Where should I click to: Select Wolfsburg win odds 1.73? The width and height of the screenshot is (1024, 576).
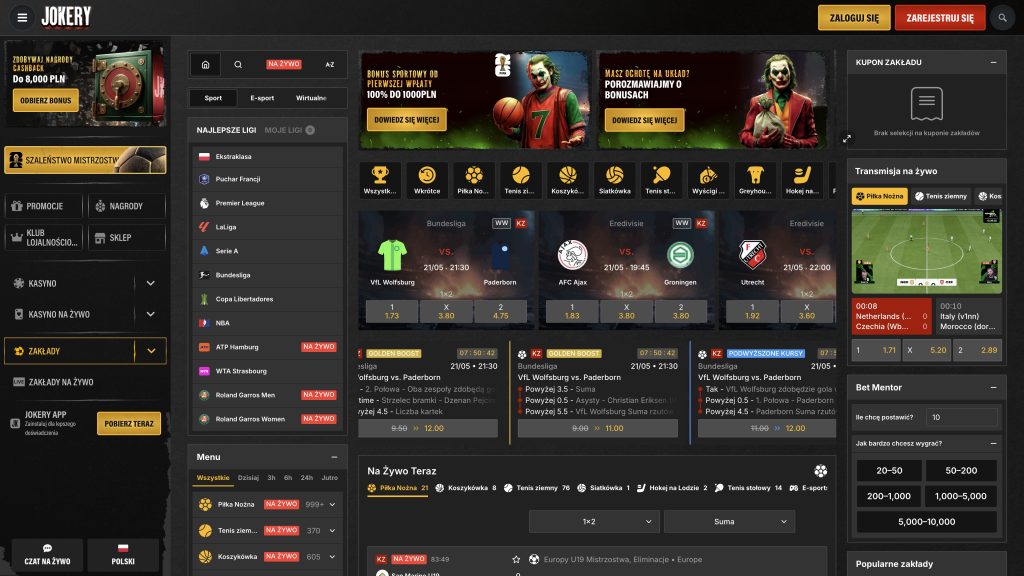pos(392,312)
